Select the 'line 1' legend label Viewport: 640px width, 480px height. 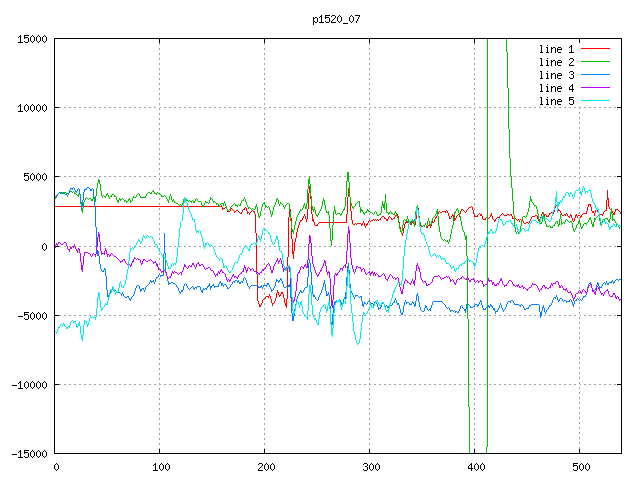(x=557, y=48)
